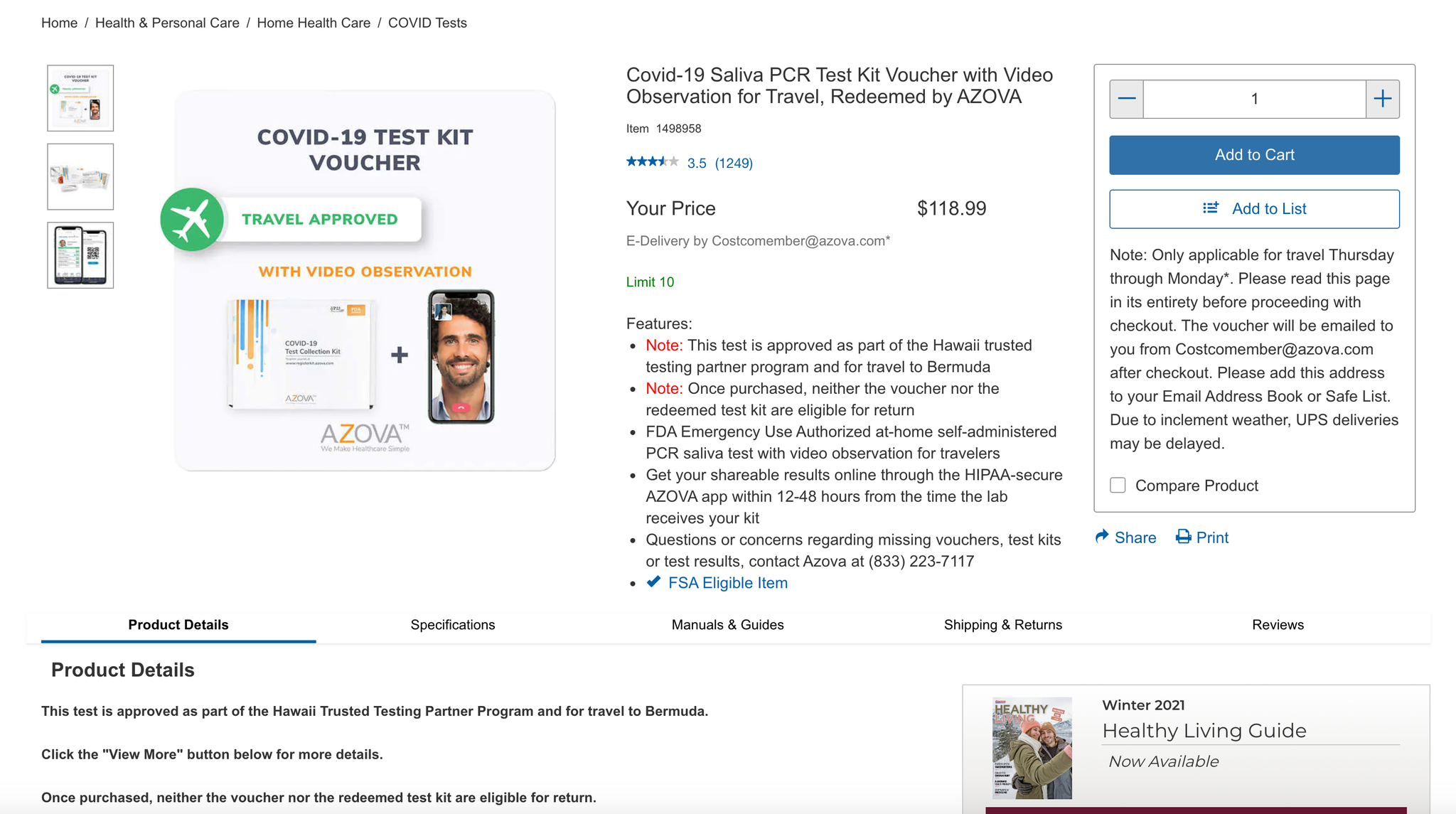Open the (1249) reviews link
This screenshot has width=1456, height=814.
tap(734, 163)
